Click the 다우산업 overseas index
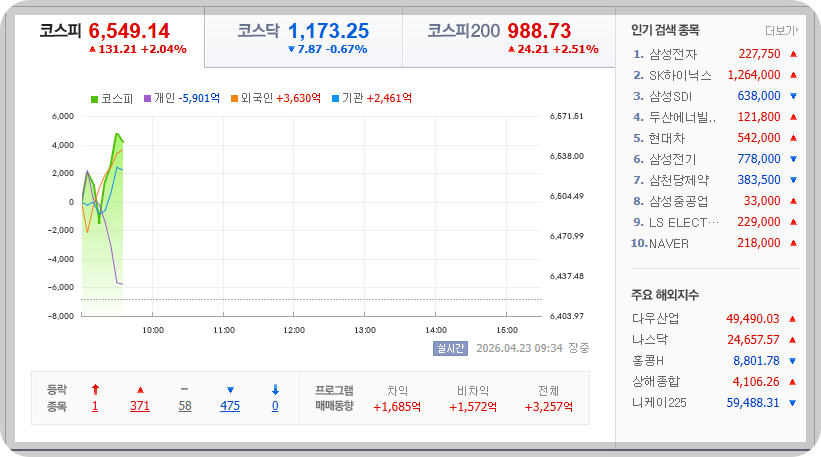 click(655, 318)
